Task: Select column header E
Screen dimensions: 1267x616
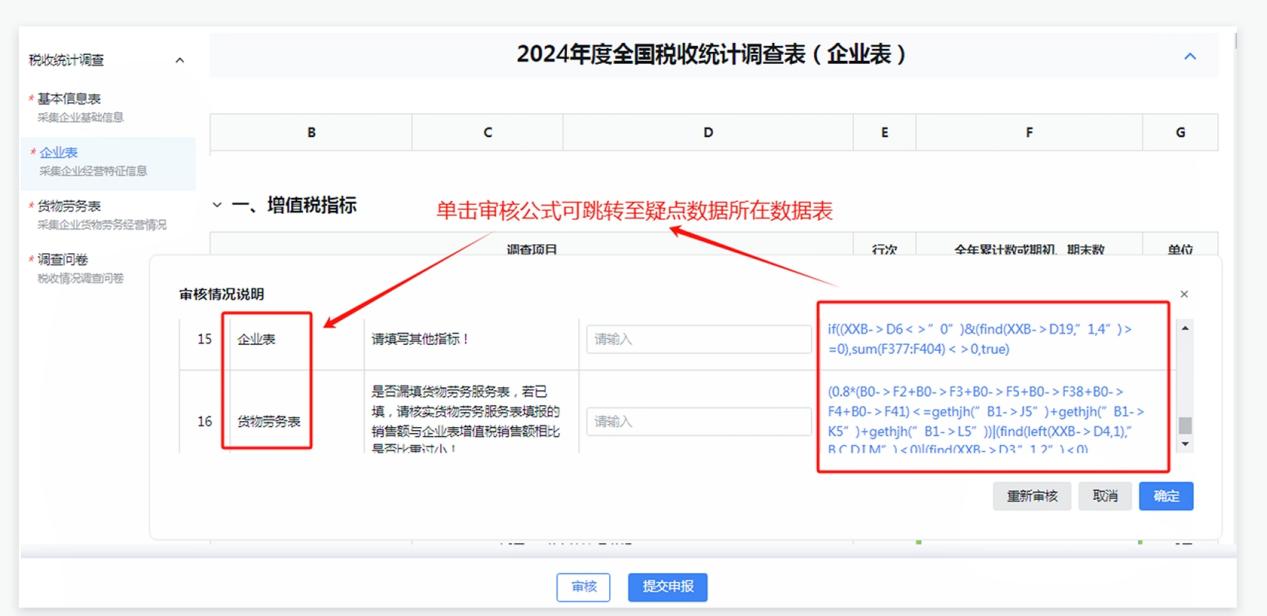Action: [884, 132]
